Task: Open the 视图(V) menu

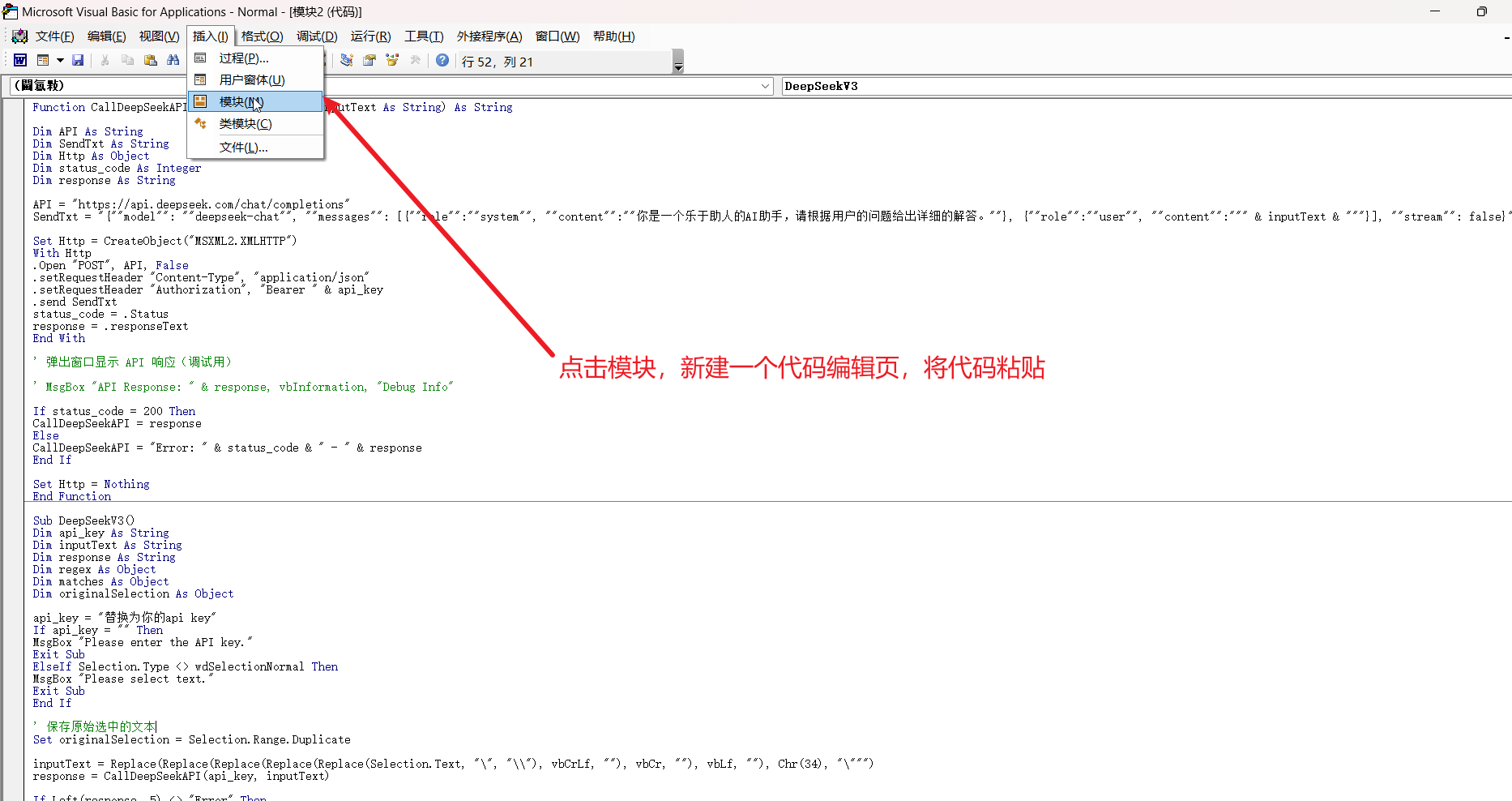Action: [x=159, y=36]
